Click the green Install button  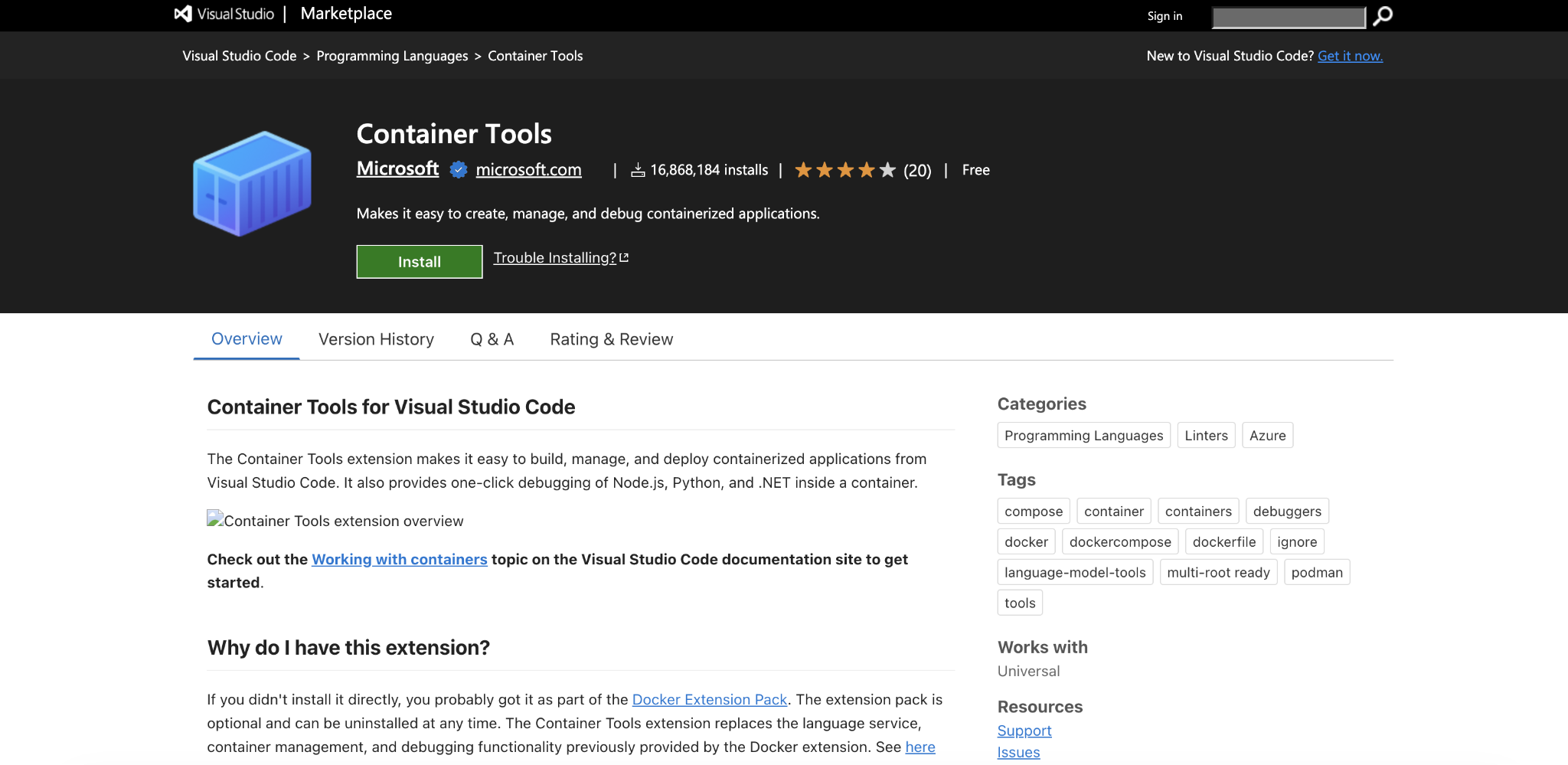tap(420, 262)
